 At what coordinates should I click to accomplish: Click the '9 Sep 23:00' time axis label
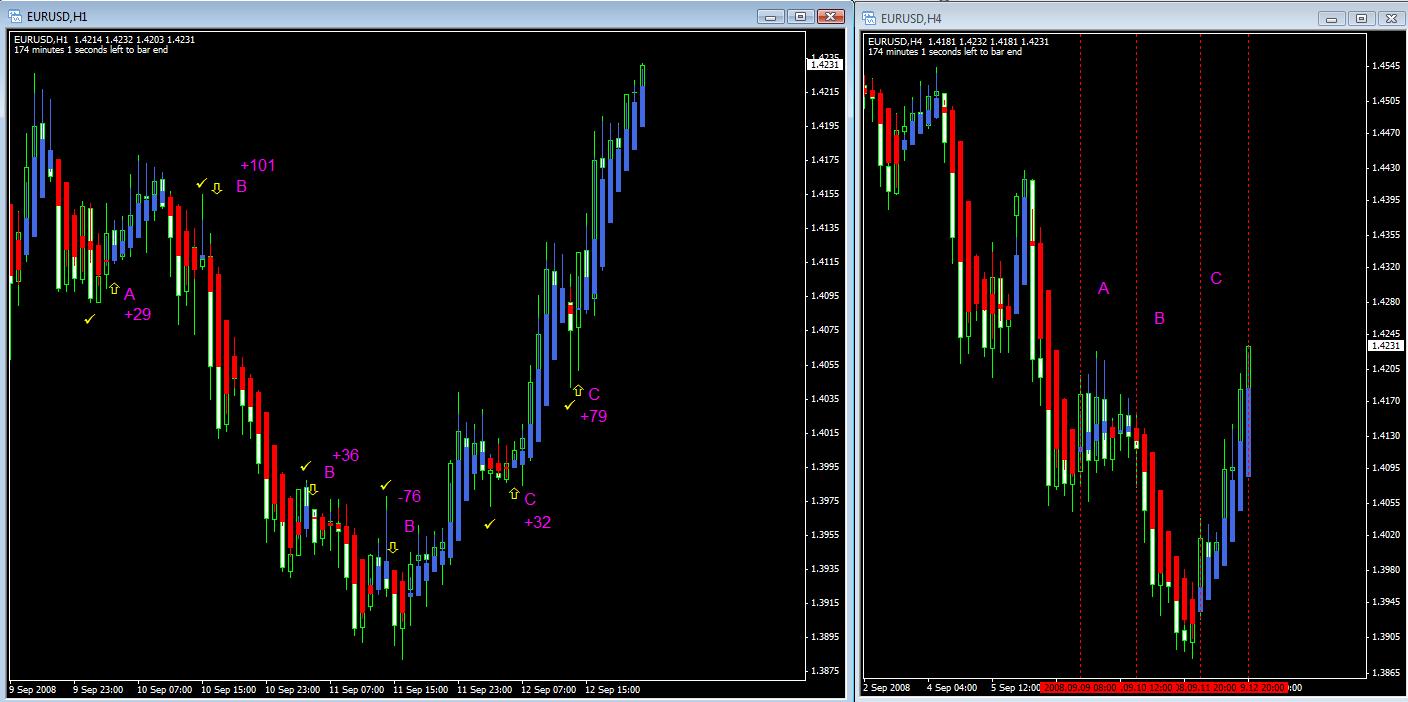tap(97, 689)
